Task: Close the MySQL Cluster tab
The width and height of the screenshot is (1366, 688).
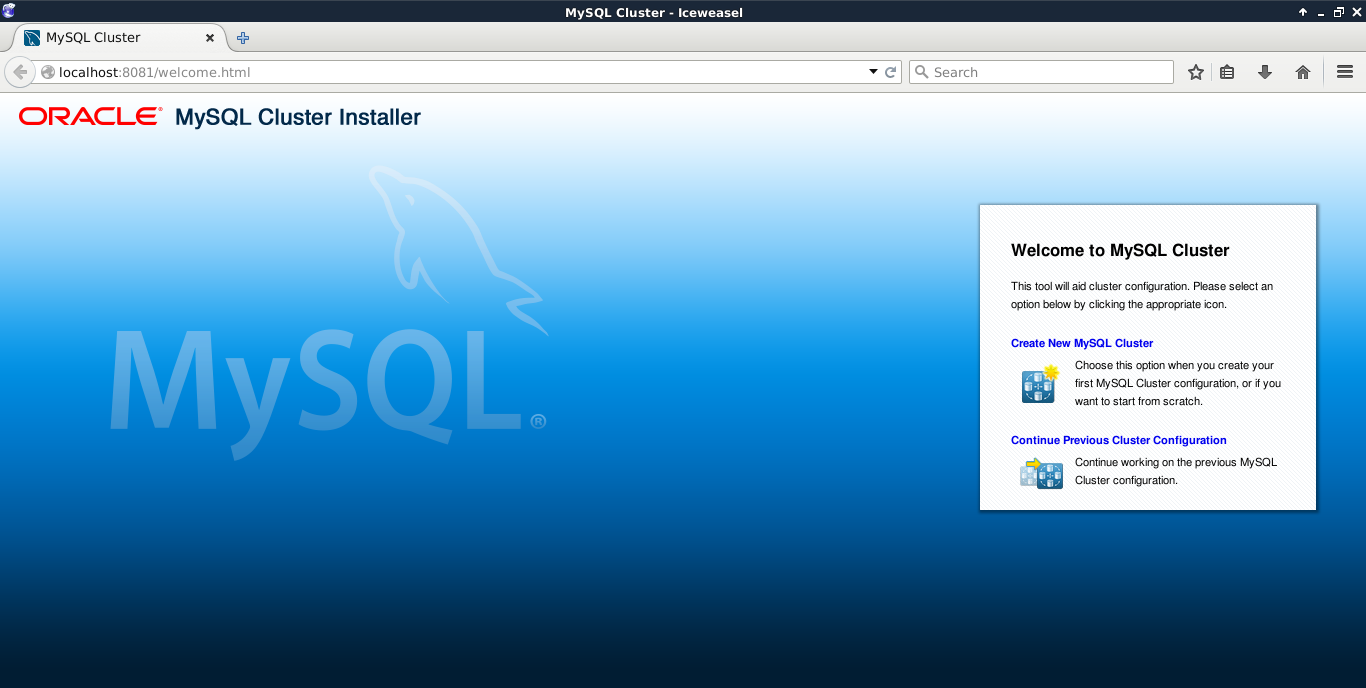Action: (x=210, y=38)
